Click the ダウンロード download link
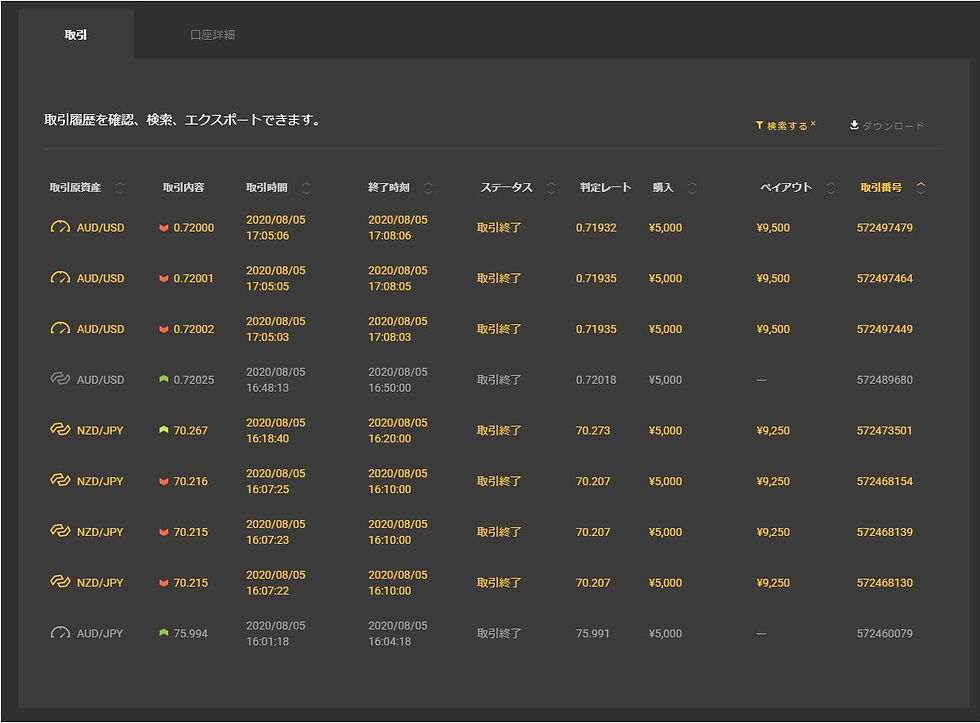The width and height of the screenshot is (980, 723). point(887,126)
